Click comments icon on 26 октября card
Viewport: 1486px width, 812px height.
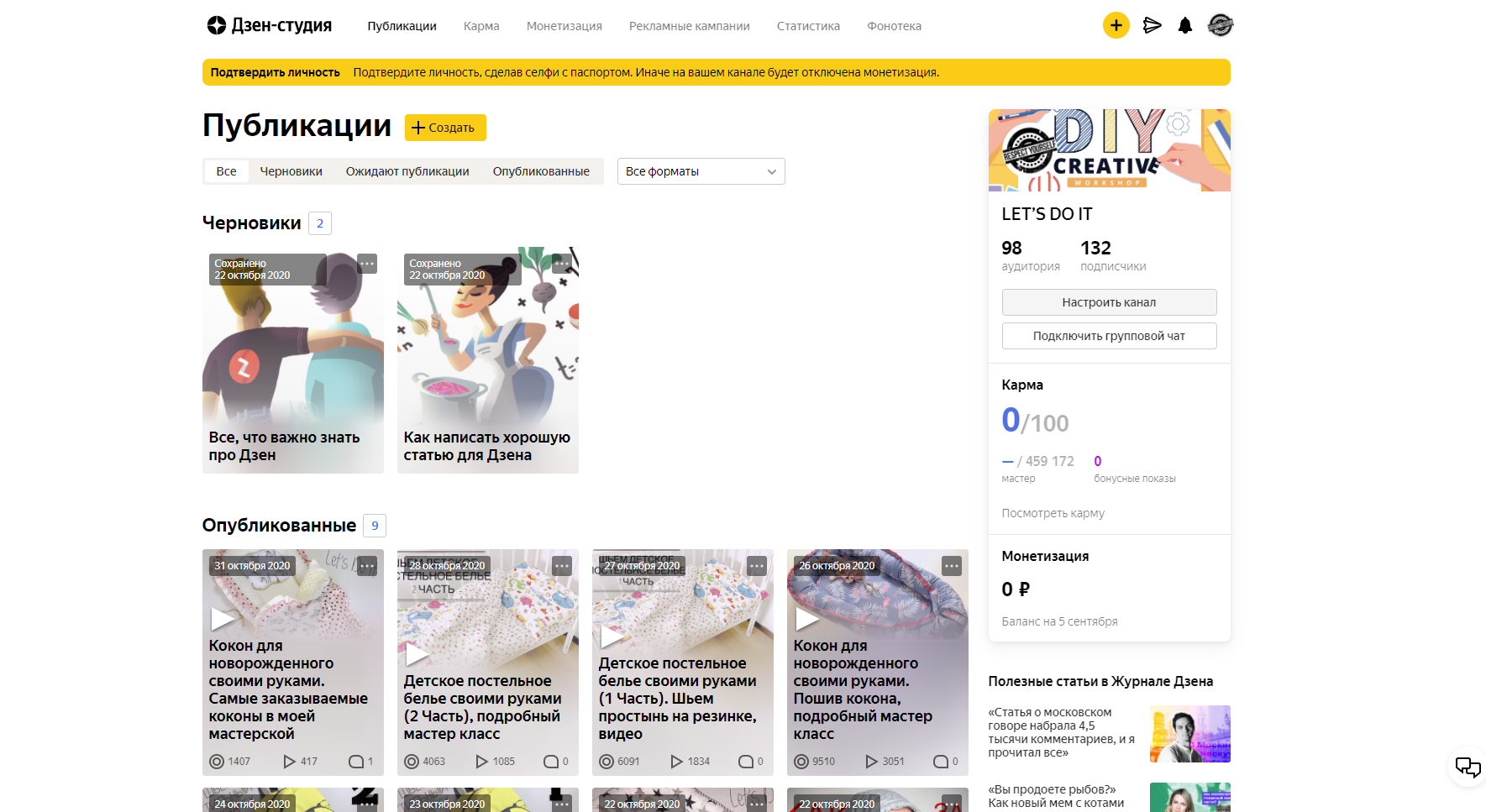pyautogui.click(x=941, y=762)
